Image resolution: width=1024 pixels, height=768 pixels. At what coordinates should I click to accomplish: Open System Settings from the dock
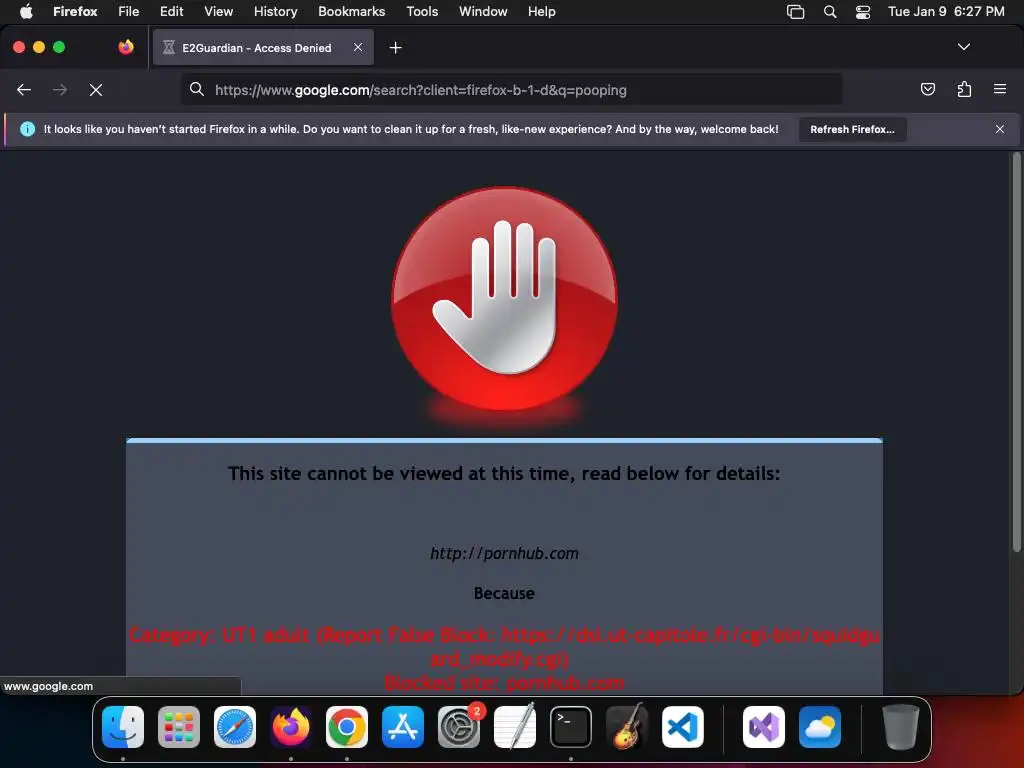[x=459, y=727]
